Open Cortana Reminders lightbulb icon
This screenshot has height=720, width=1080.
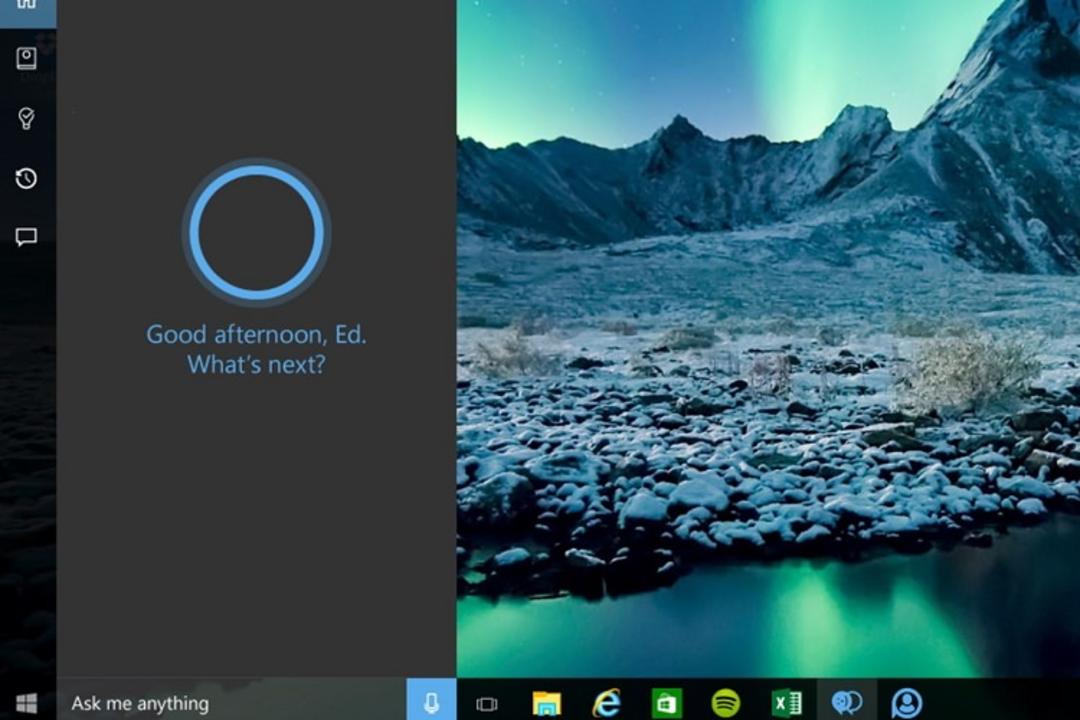26,119
